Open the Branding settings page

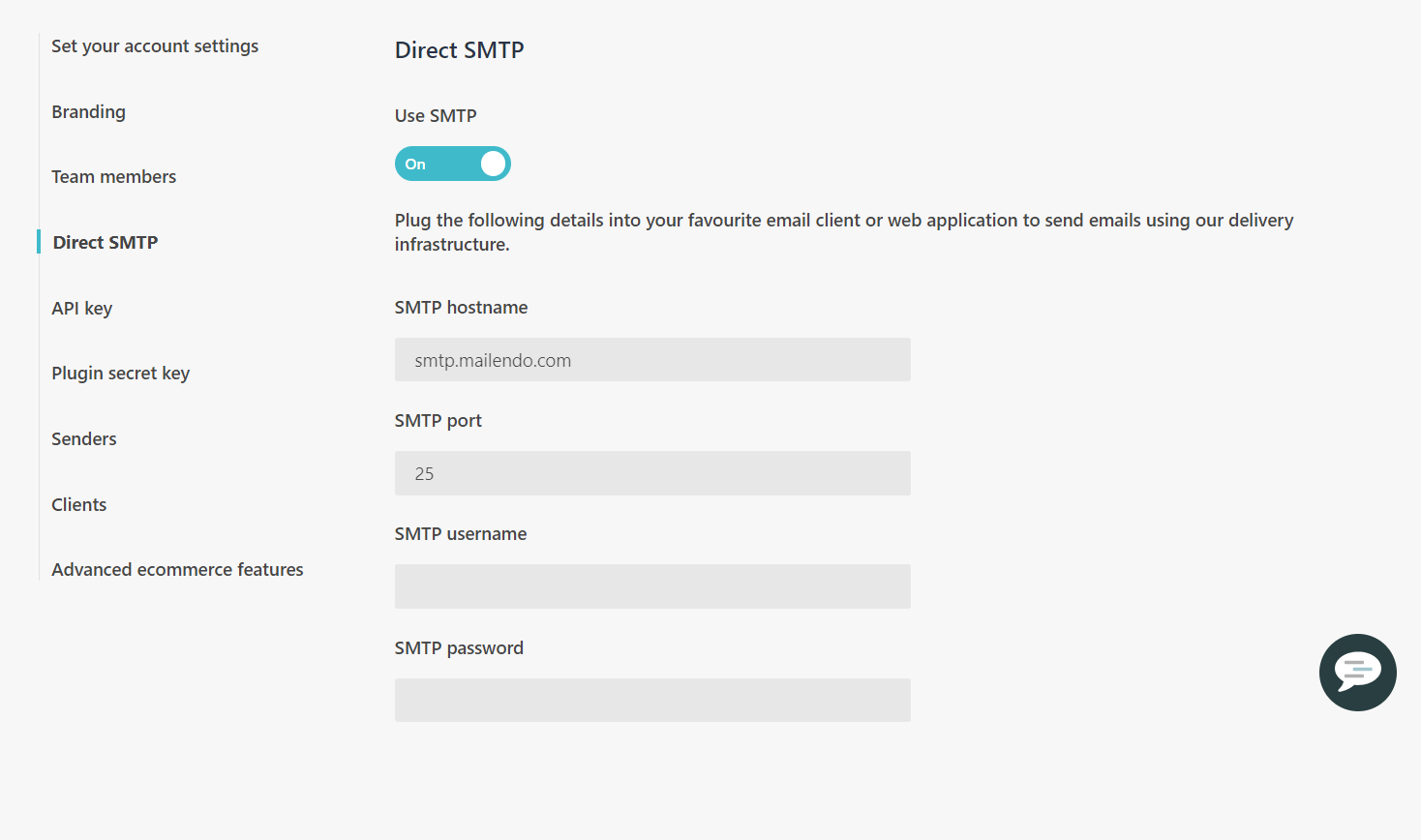pyautogui.click(x=88, y=111)
